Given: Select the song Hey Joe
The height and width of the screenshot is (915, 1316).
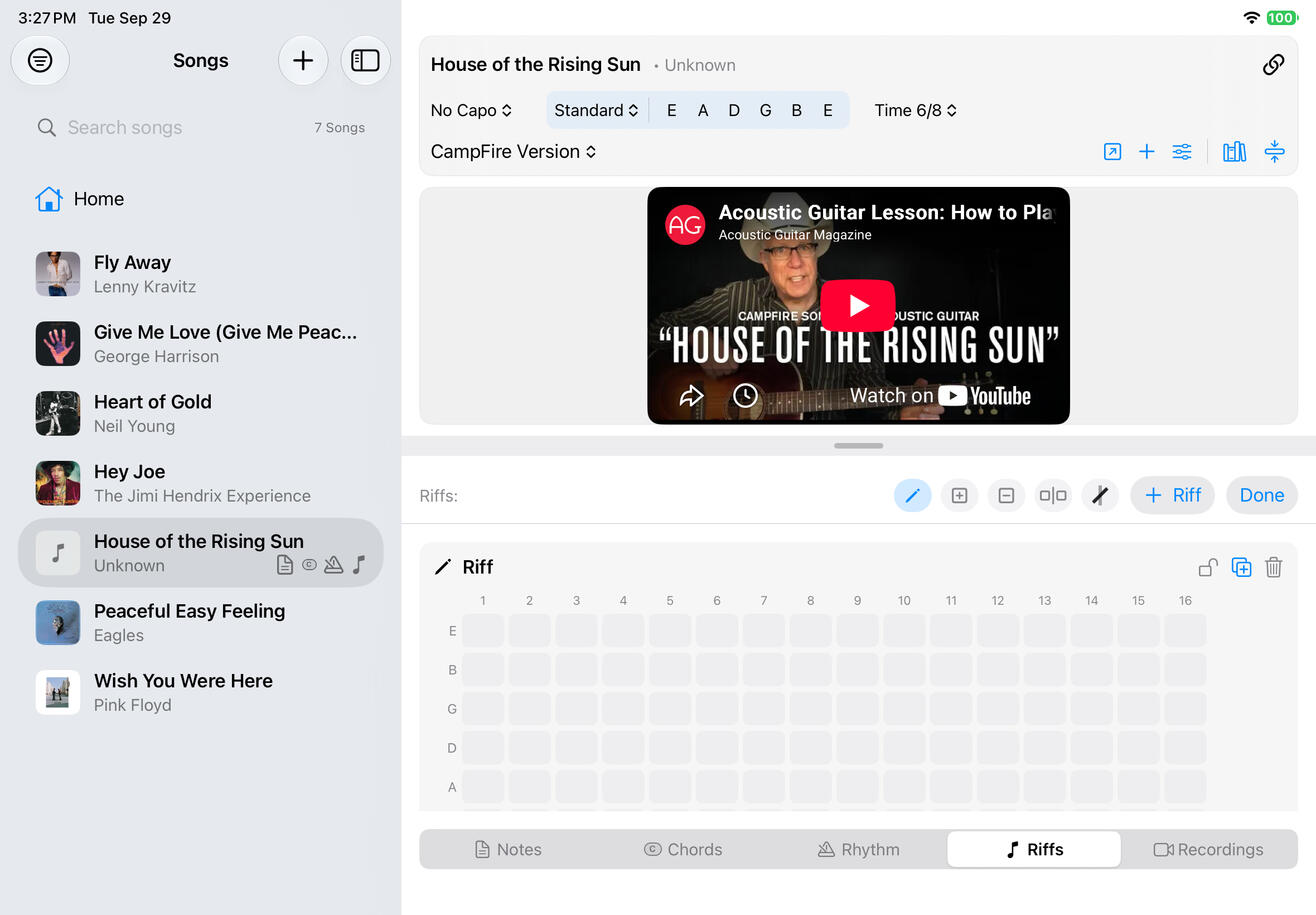Looking at the screenshot, I should tap(200, 483).
